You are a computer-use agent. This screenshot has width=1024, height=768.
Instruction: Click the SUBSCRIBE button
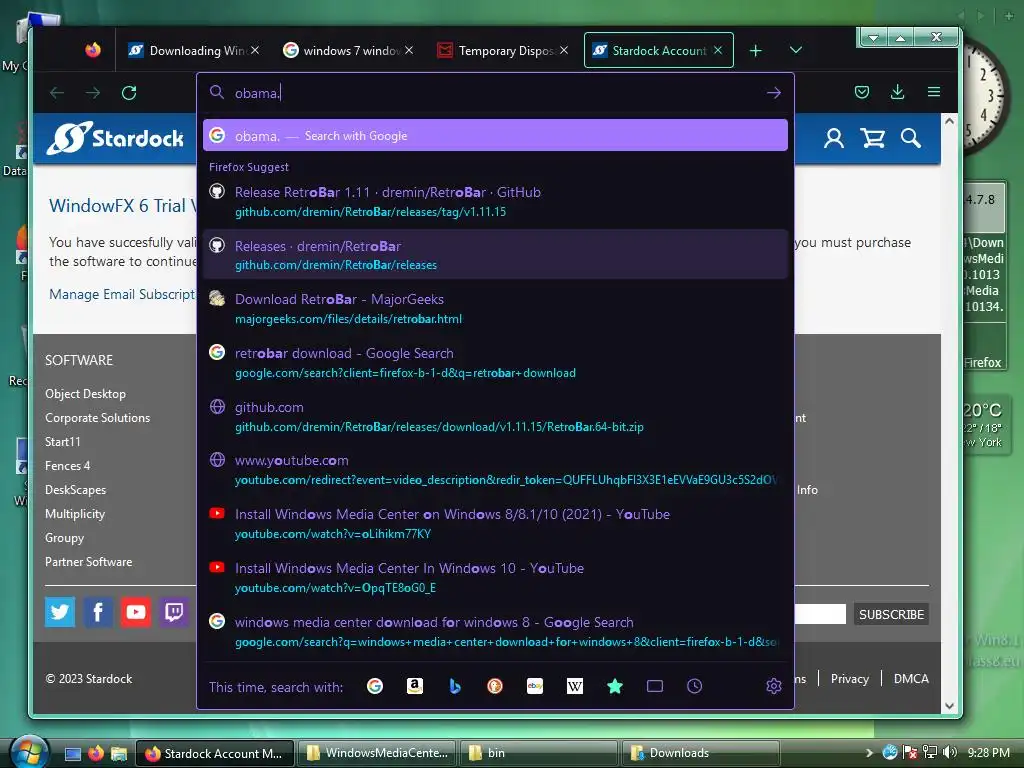click(x=891, y=615)
